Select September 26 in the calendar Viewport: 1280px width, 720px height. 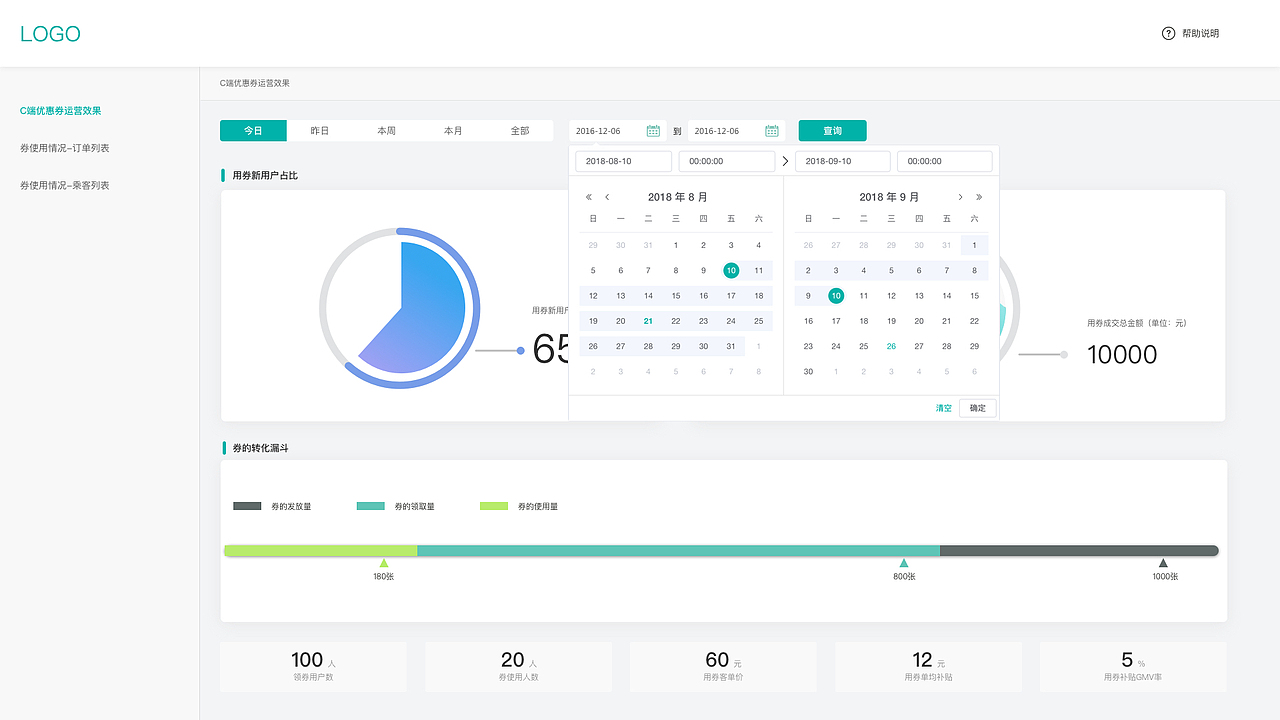point(891,346)
